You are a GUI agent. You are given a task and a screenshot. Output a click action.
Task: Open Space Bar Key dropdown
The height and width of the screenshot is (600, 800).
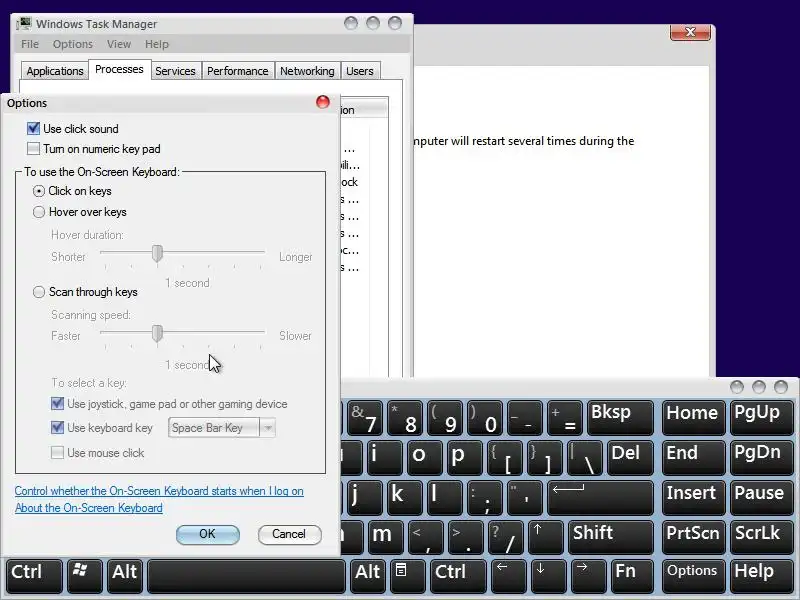coord(267,428)
